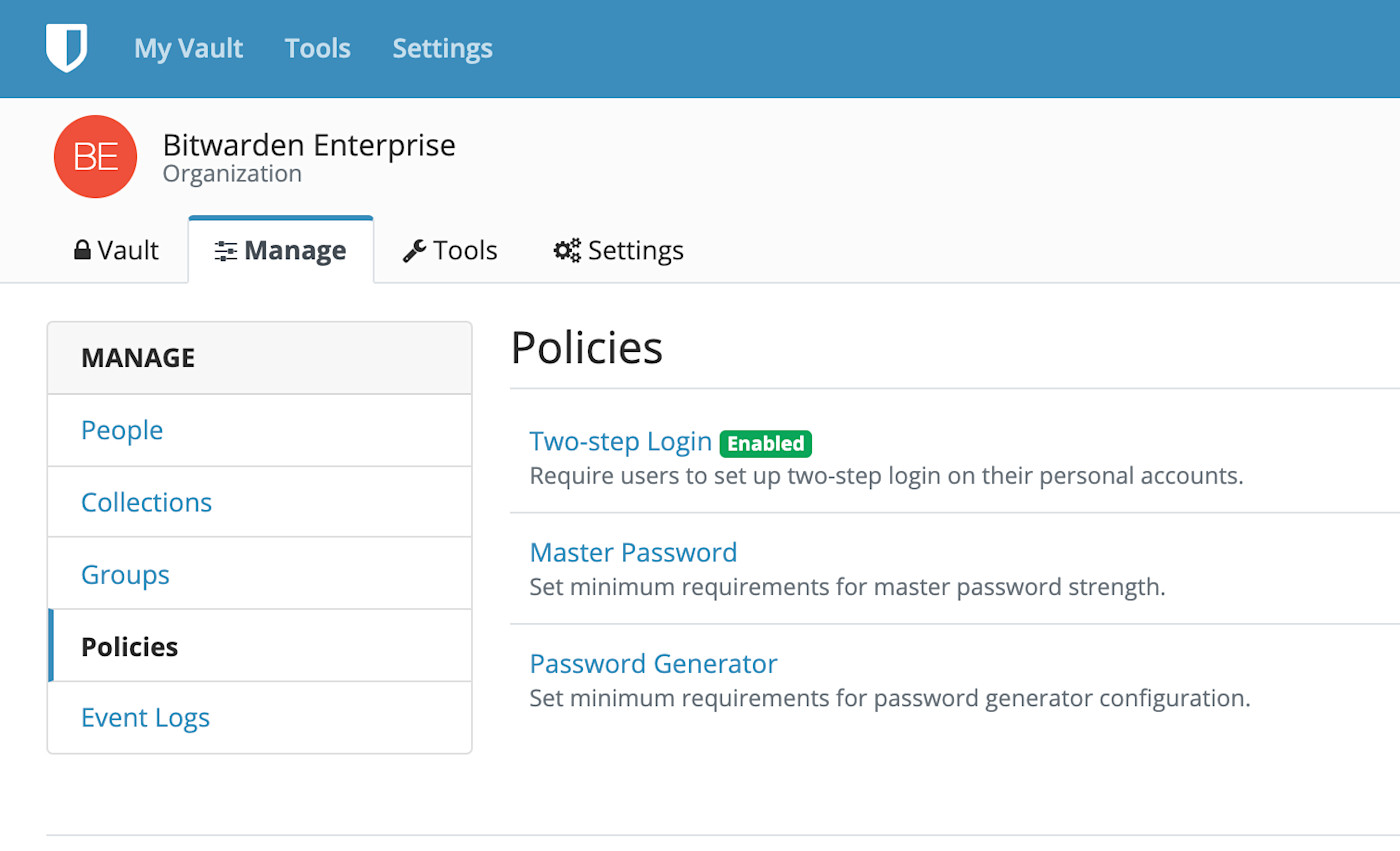The width and height of the screenshot is (1400, 851).
Task: Open Tools from the top navigation bar
Action: click(x=317, y=47)
